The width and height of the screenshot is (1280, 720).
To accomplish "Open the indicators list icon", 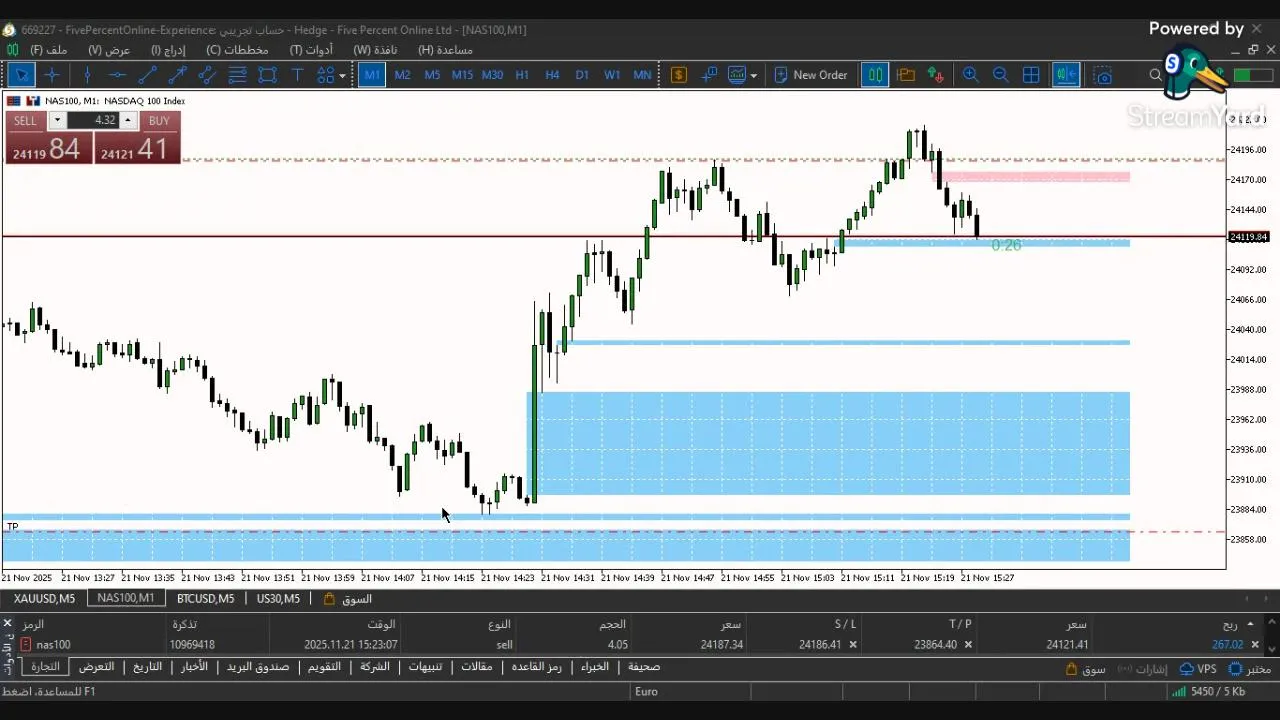I will click(x=737, y=75).
